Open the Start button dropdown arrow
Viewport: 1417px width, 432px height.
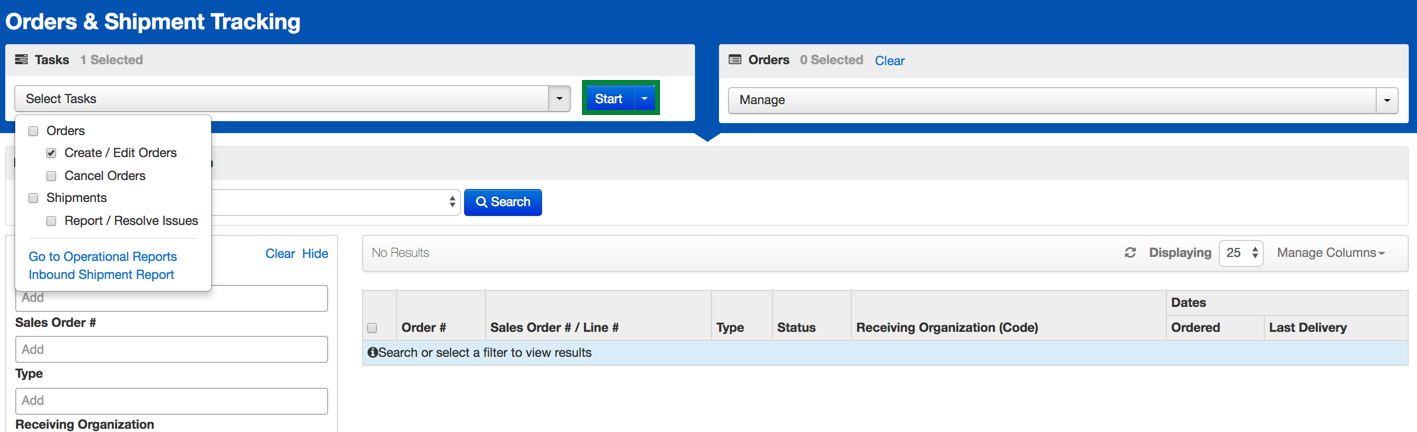click(x=646, y=99)
